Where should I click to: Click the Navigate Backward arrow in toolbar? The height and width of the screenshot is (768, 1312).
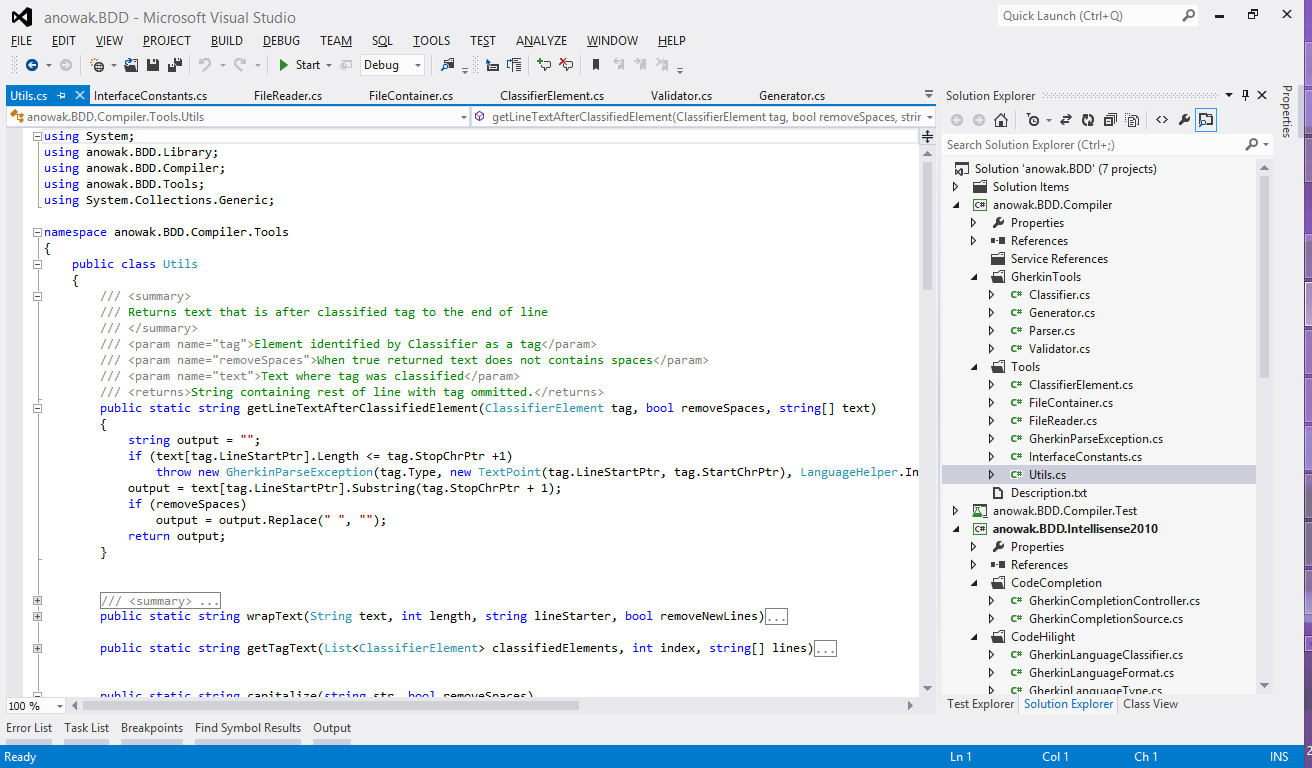(31, 65)
